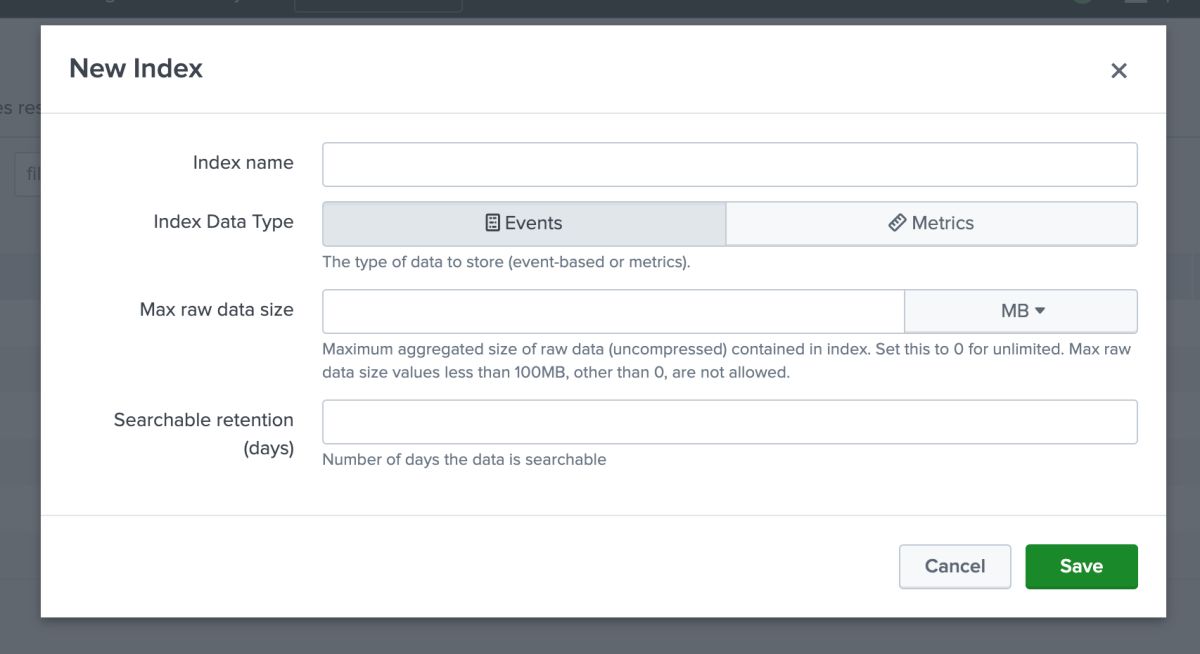Click the Index name label
The height and width of the screenshot is (654, 1200).
tap(243, 163)
